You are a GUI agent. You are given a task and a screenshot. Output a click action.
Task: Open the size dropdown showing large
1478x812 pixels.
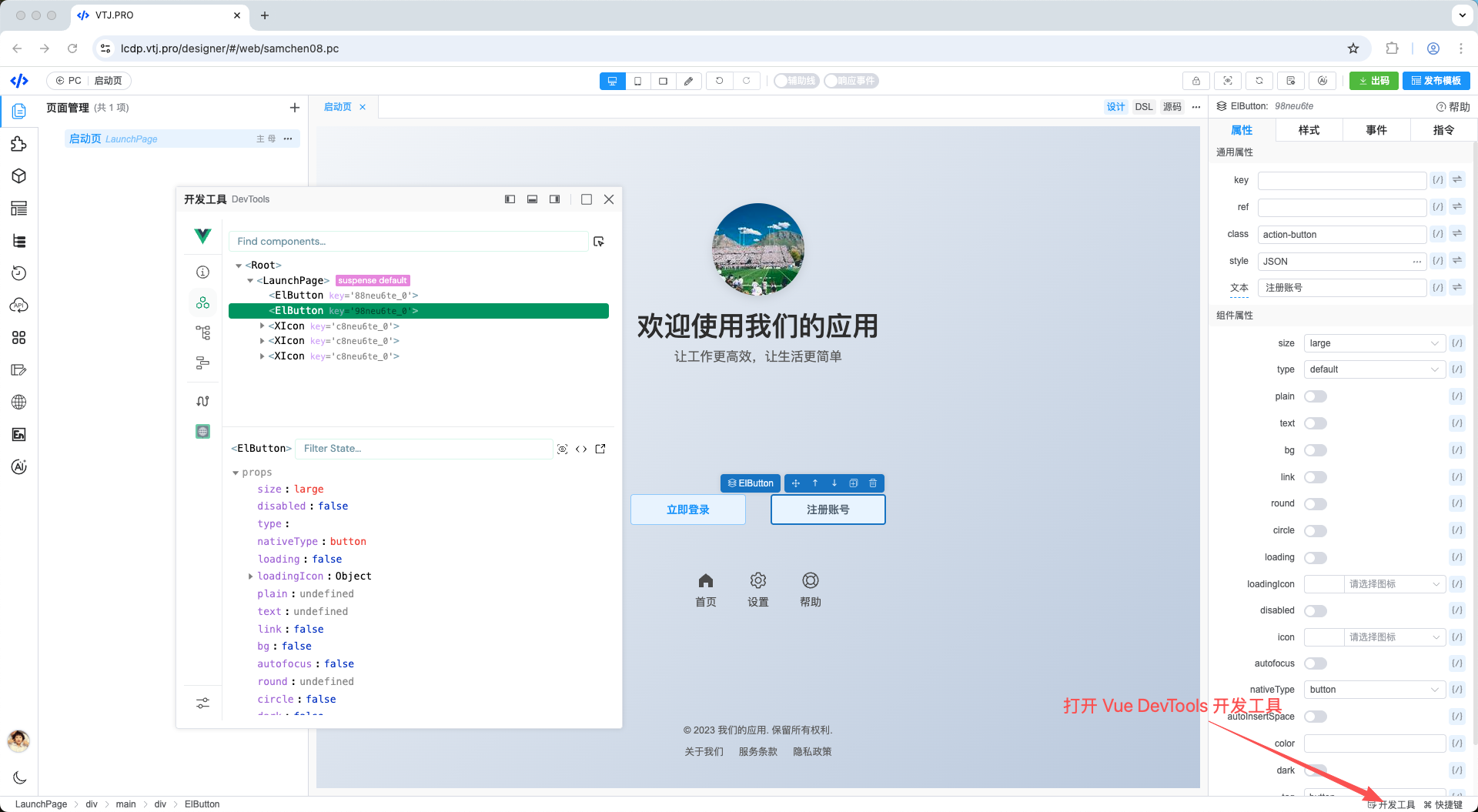pos(1374,343)
